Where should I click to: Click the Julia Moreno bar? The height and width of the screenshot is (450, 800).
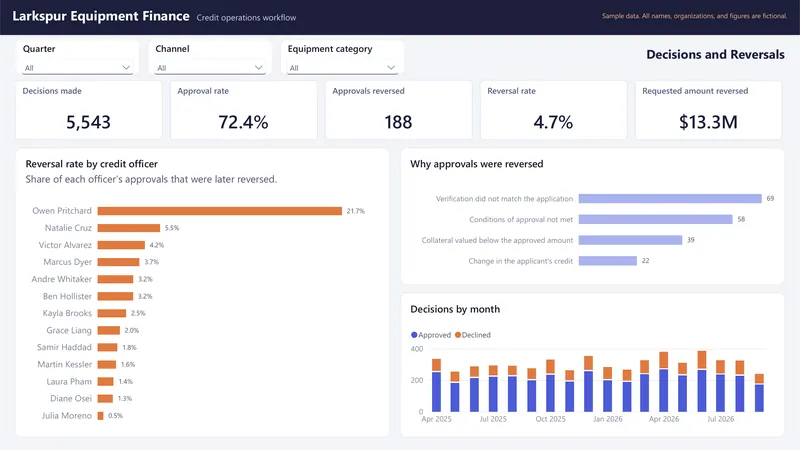point(101,416)
